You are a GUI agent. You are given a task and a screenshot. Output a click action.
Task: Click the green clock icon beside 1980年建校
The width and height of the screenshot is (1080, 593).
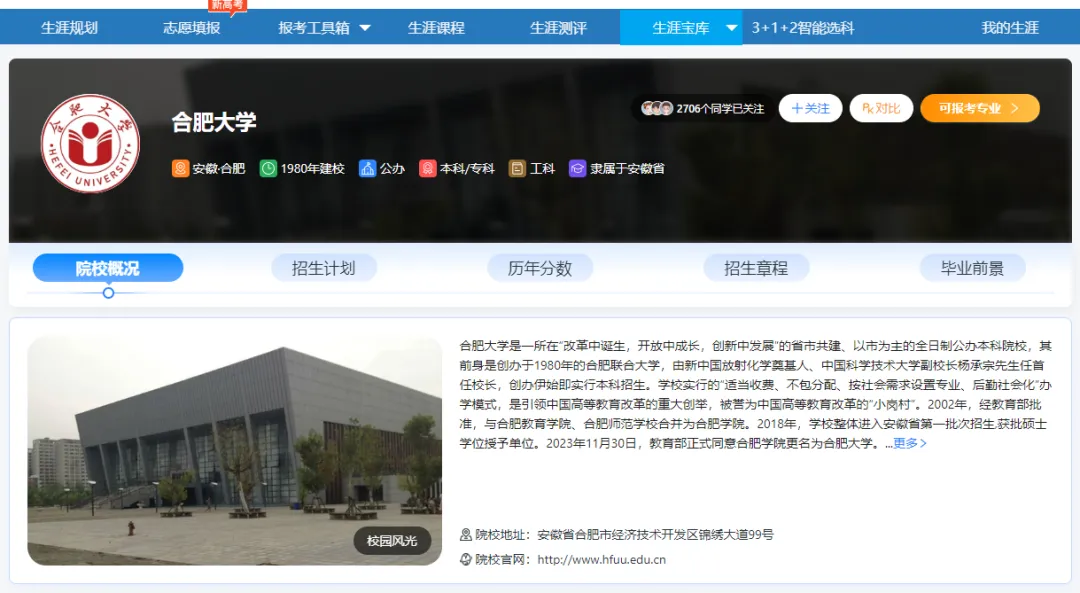[x=268, y=169]
